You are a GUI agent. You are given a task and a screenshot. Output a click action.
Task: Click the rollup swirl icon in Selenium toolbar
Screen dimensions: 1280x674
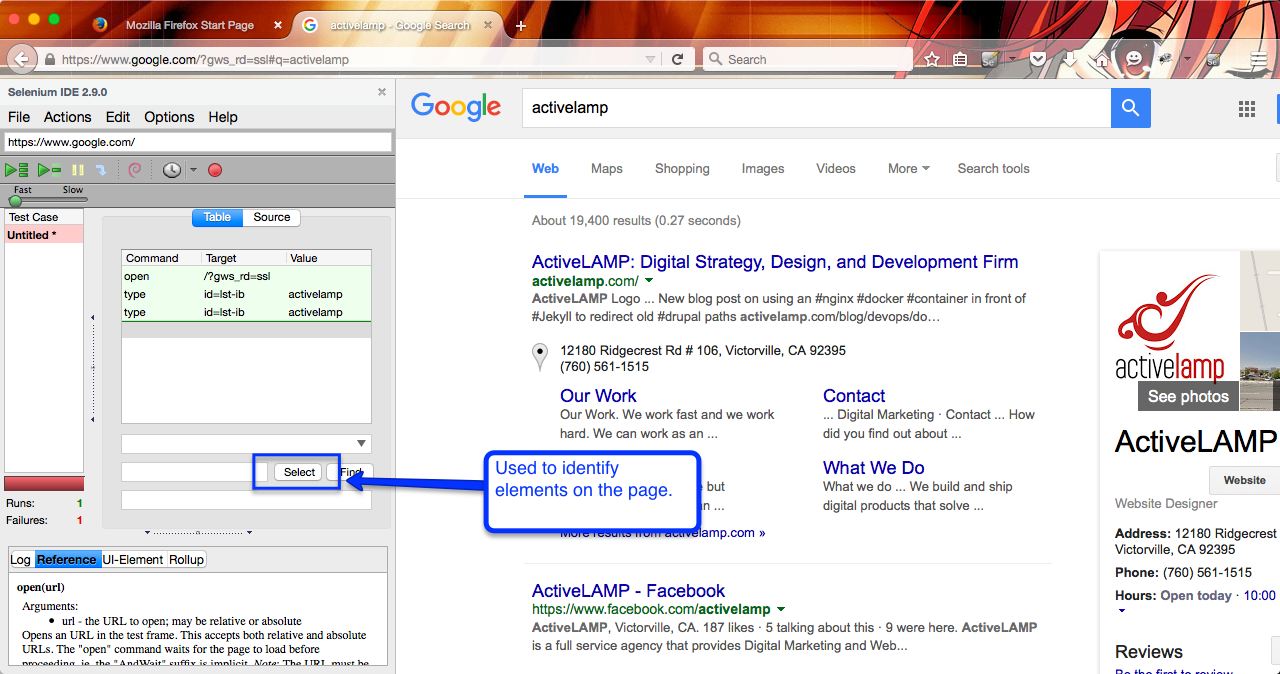135,170
